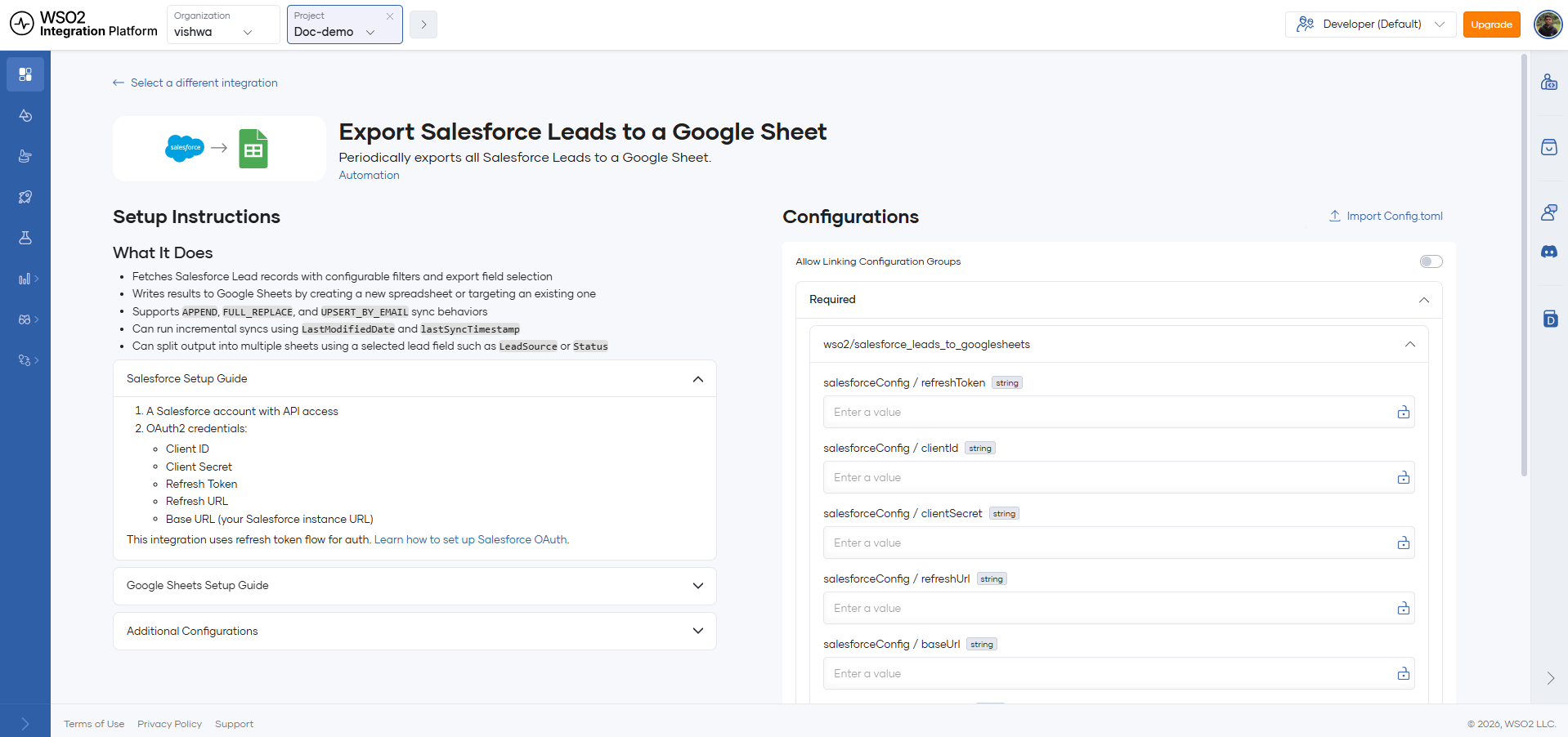Expand the right panel with chevron arrow
1568x737 pixels.
[1551, 678]
